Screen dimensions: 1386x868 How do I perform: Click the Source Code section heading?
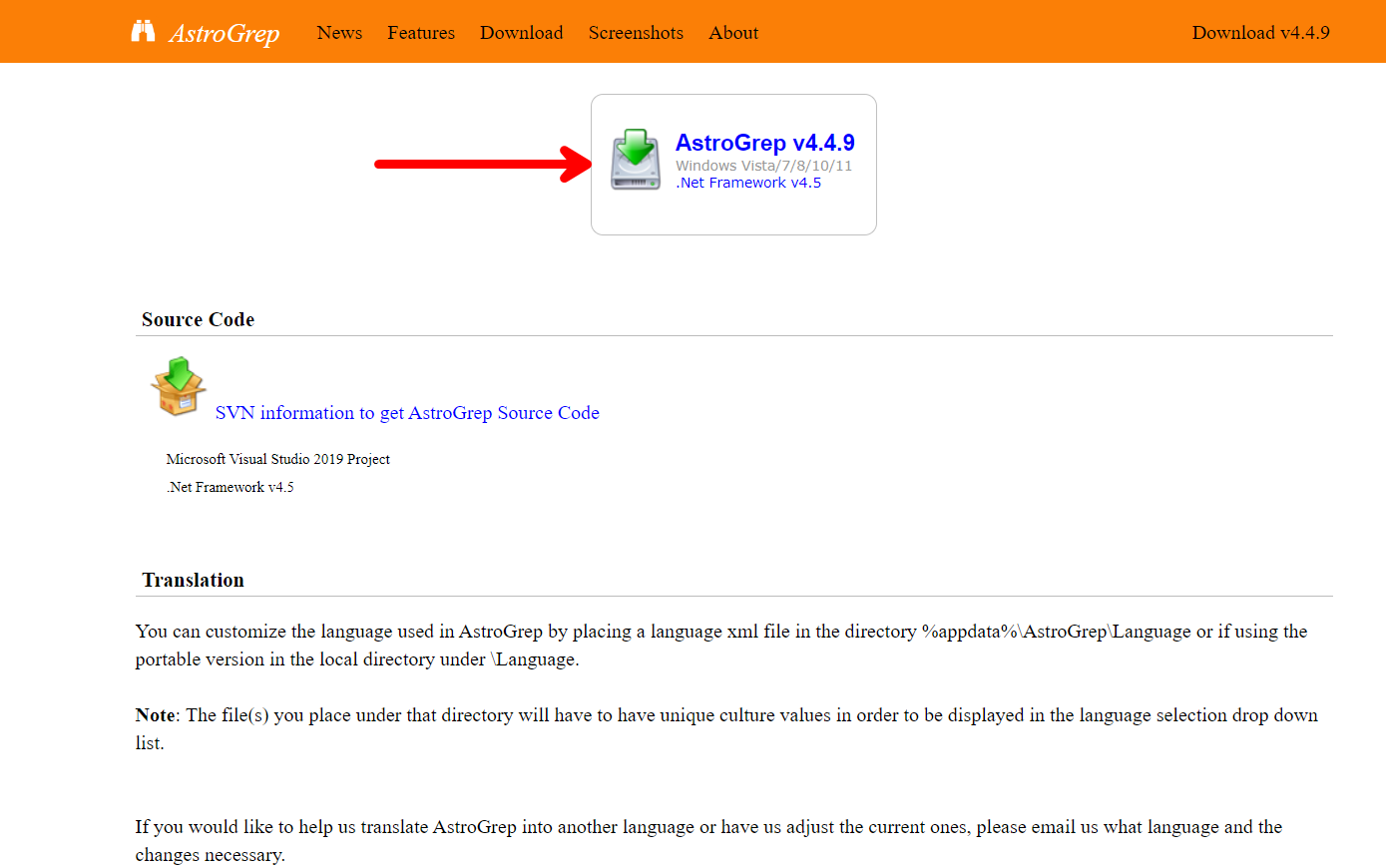point(198,319)
